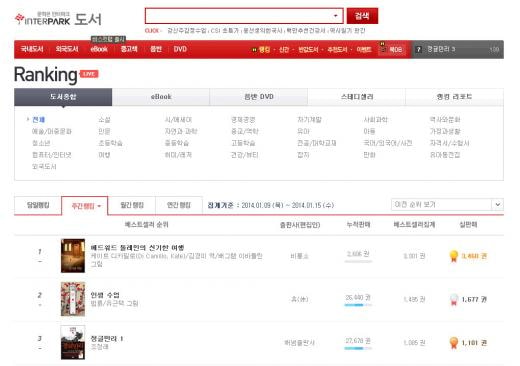The width and height of the screenshot is (520, 366).
Task: Switch to the 월간 랭킹 tab
Action: [x=132, y=205]
